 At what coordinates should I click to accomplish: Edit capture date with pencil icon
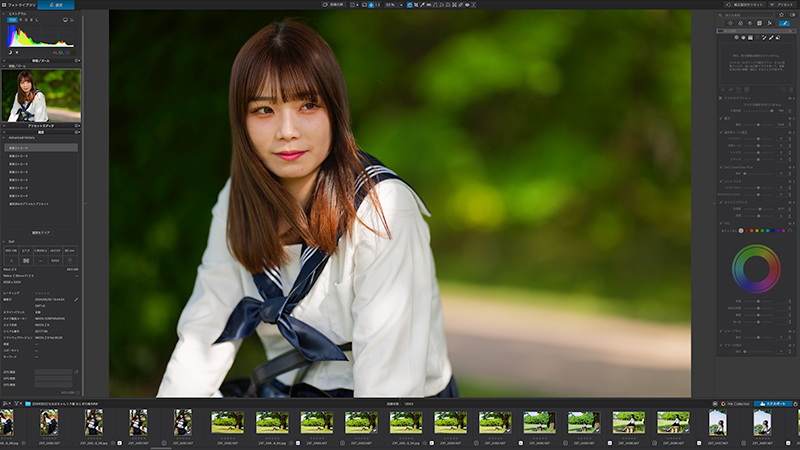click(x=76, y=299)
